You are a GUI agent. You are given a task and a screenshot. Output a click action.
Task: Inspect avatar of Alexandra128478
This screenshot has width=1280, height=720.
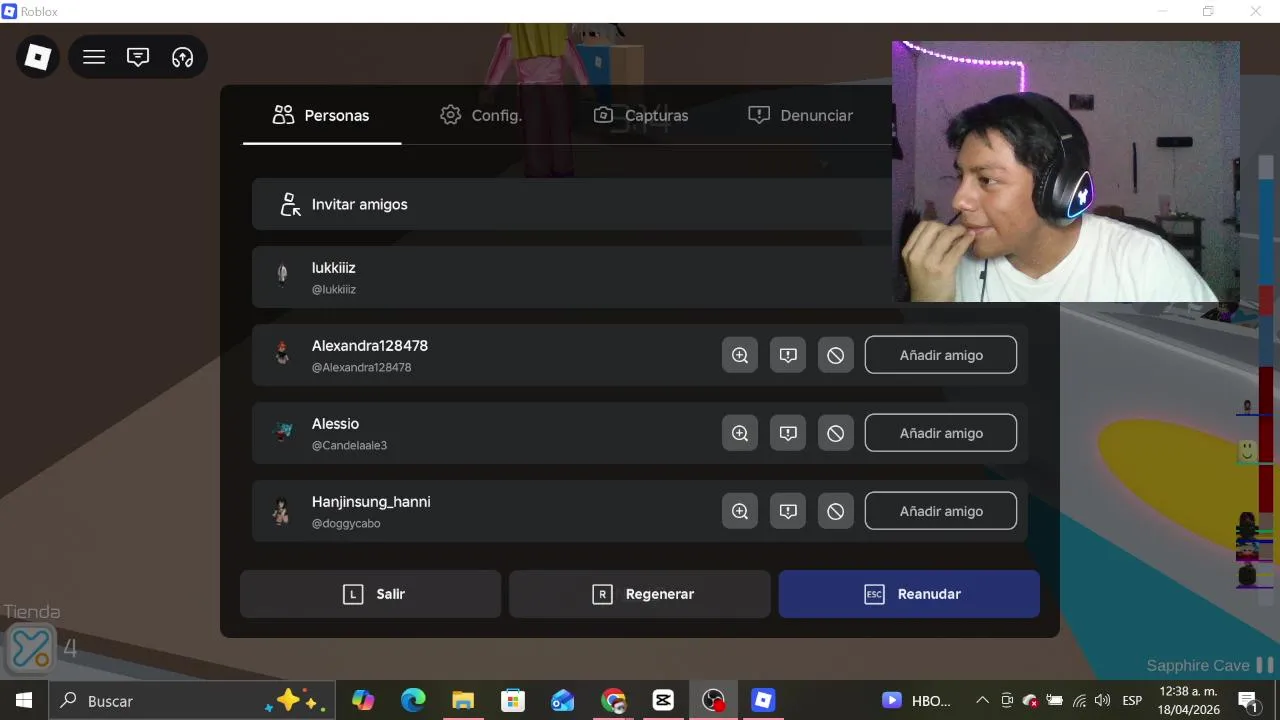[740, 355]
